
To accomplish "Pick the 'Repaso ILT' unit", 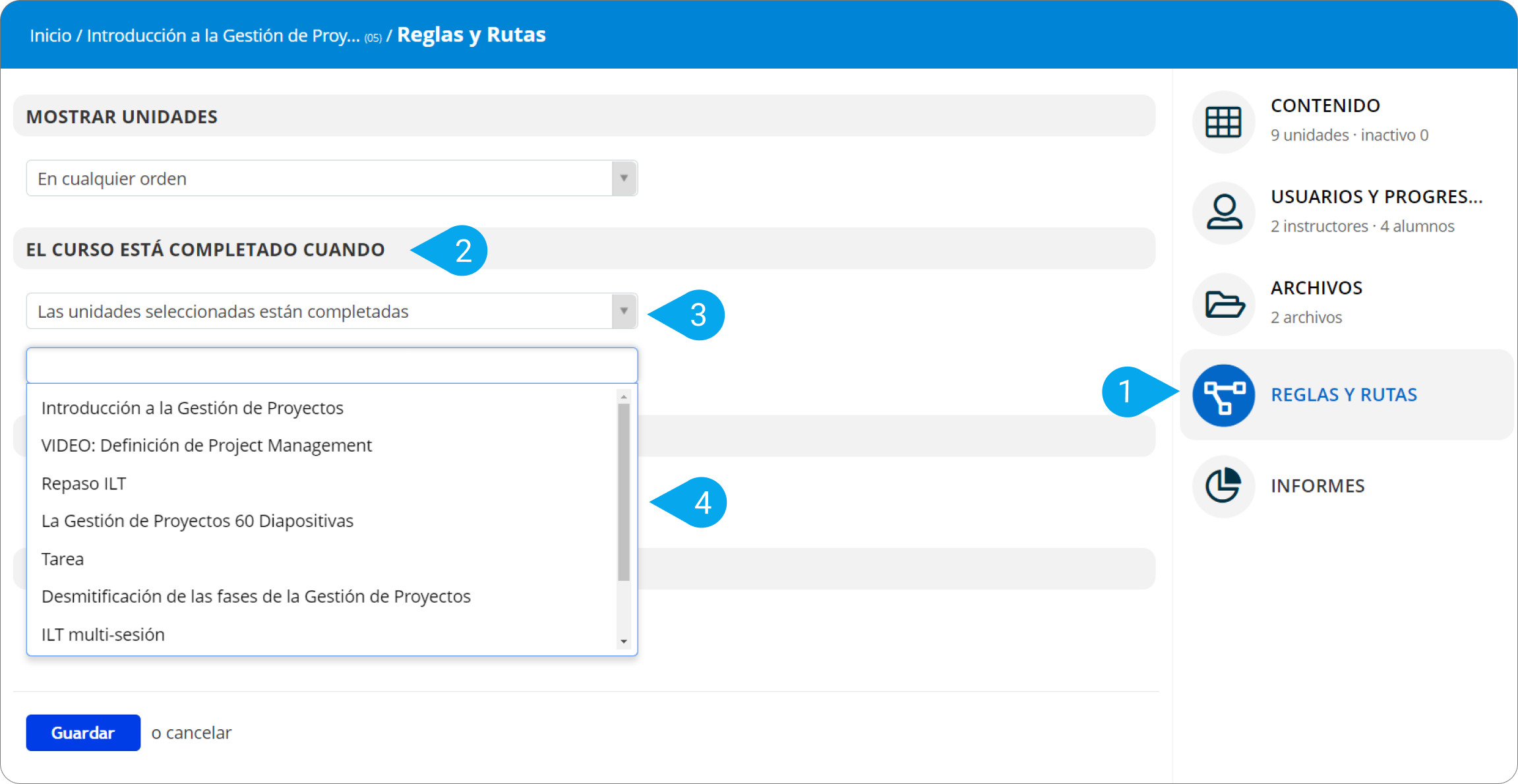I will tap(84, 484).
